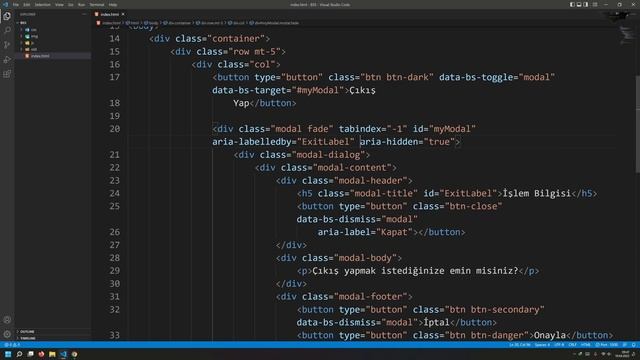The height and width of the screenshot is (360, 640).
Task: Click the body breadcrumb segment
Action: (x=152, y=23)
